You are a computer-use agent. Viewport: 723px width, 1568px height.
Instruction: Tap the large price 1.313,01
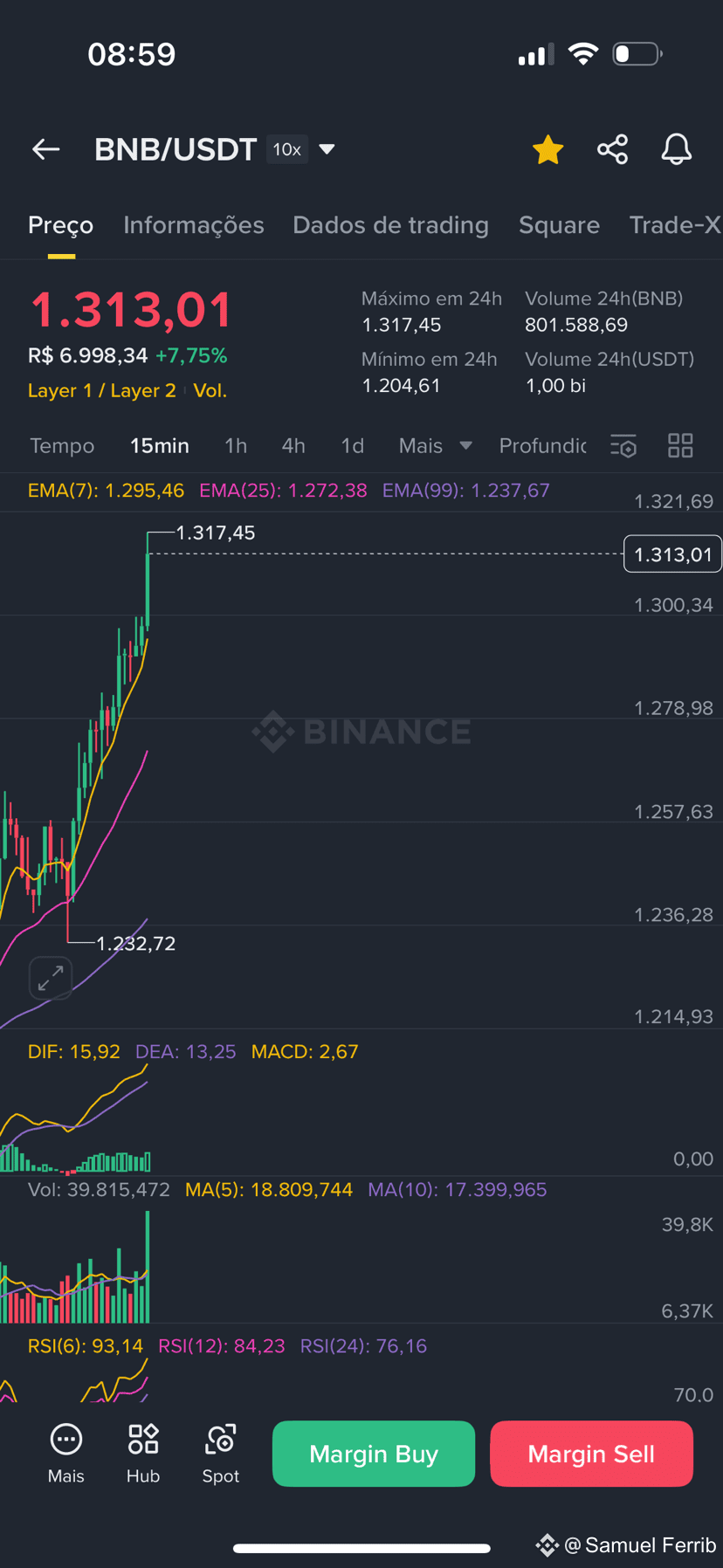click(131, 311)
